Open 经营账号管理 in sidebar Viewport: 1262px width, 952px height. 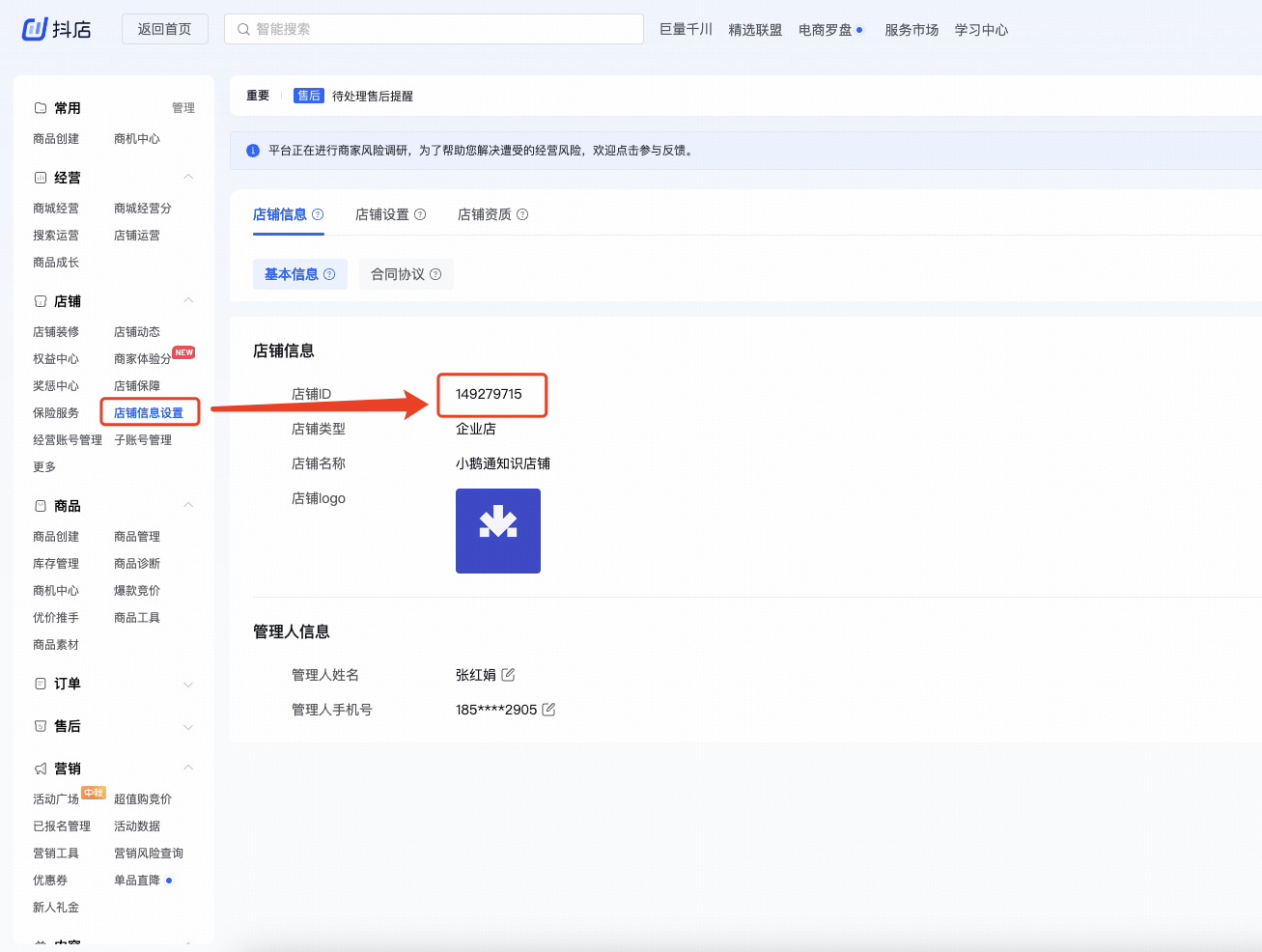(68, 439)
